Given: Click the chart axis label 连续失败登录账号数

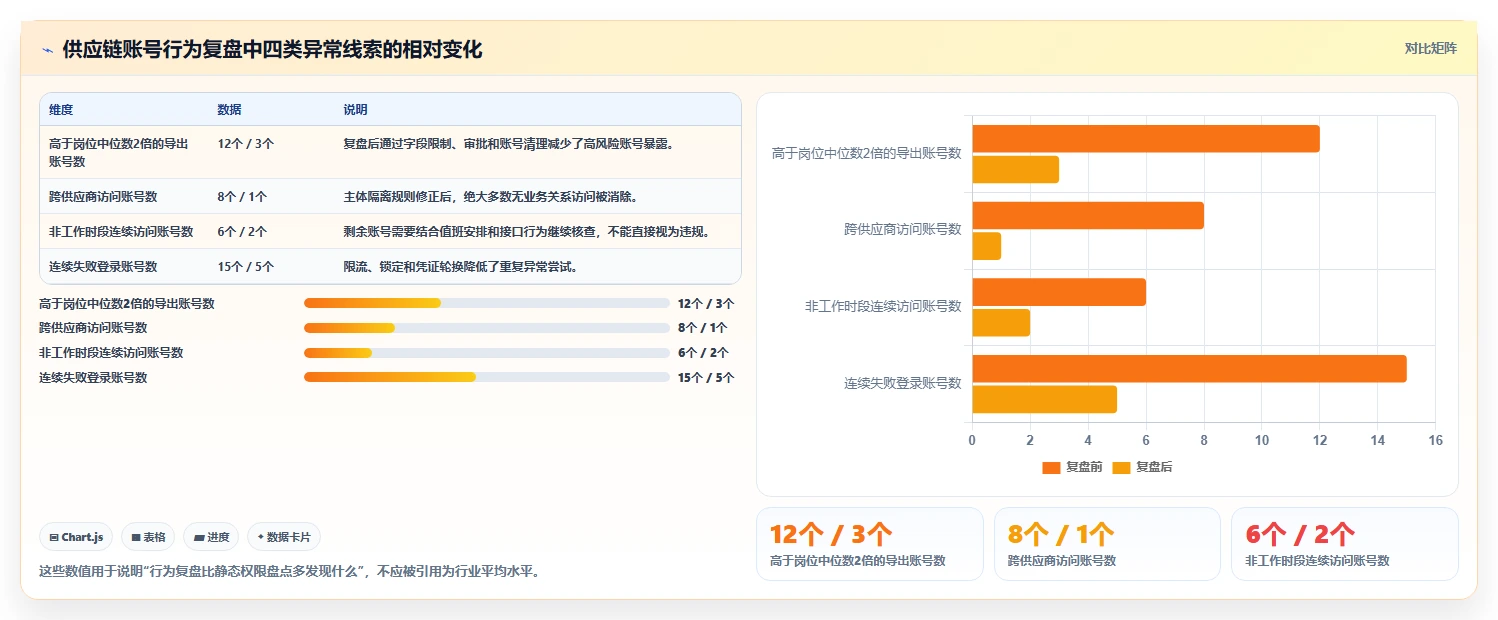Looking at the screenshot, I should coord(903,383).
